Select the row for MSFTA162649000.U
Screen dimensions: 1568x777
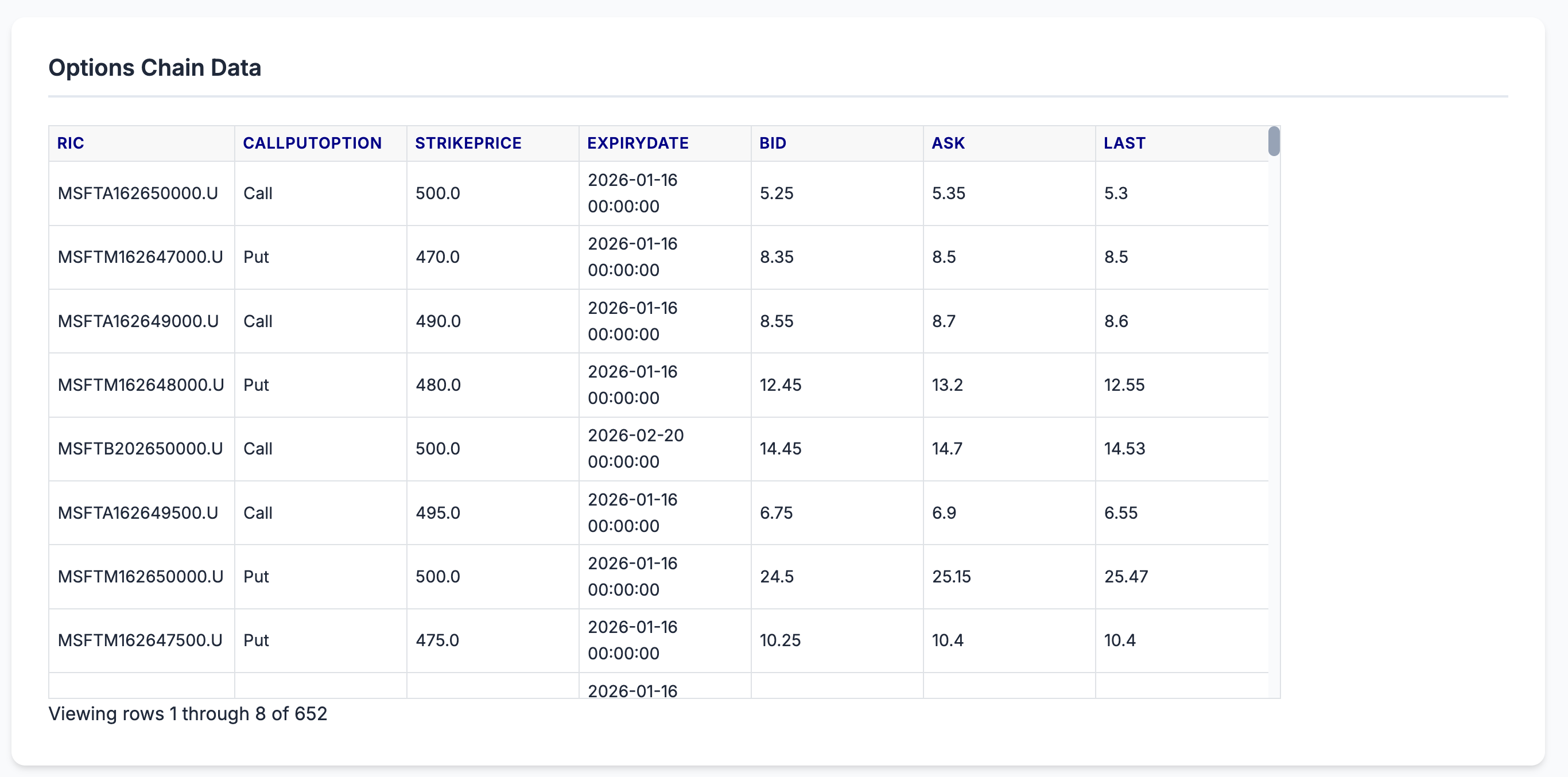[x=140, y=321]
